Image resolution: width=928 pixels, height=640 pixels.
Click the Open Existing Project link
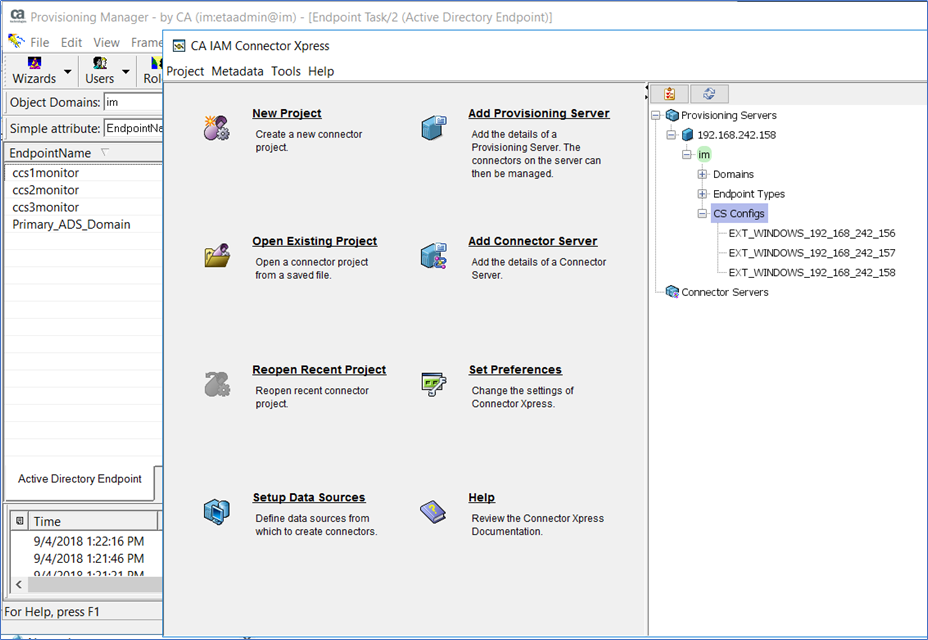pos(315,241)
